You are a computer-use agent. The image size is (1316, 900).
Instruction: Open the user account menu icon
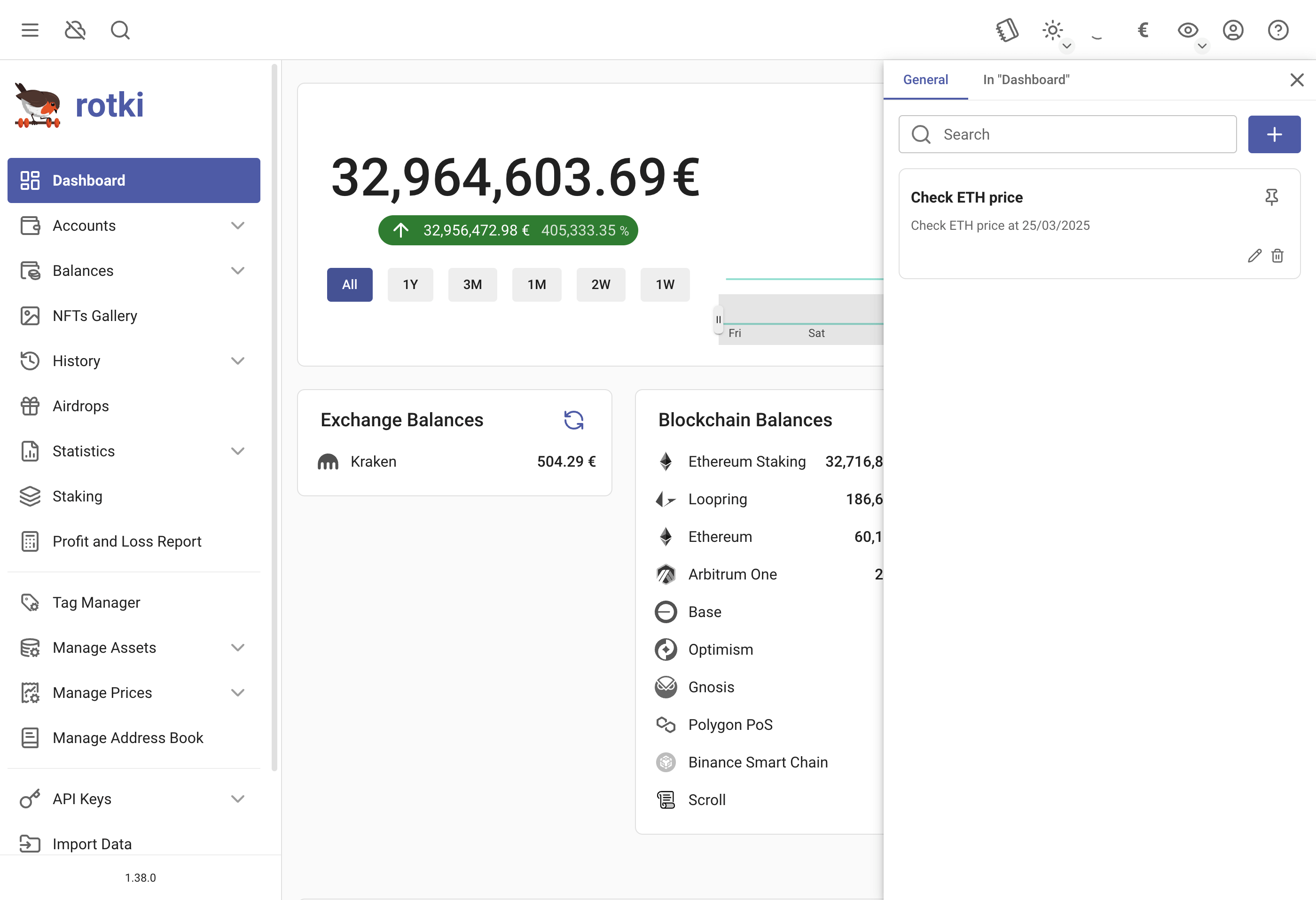1233,30
